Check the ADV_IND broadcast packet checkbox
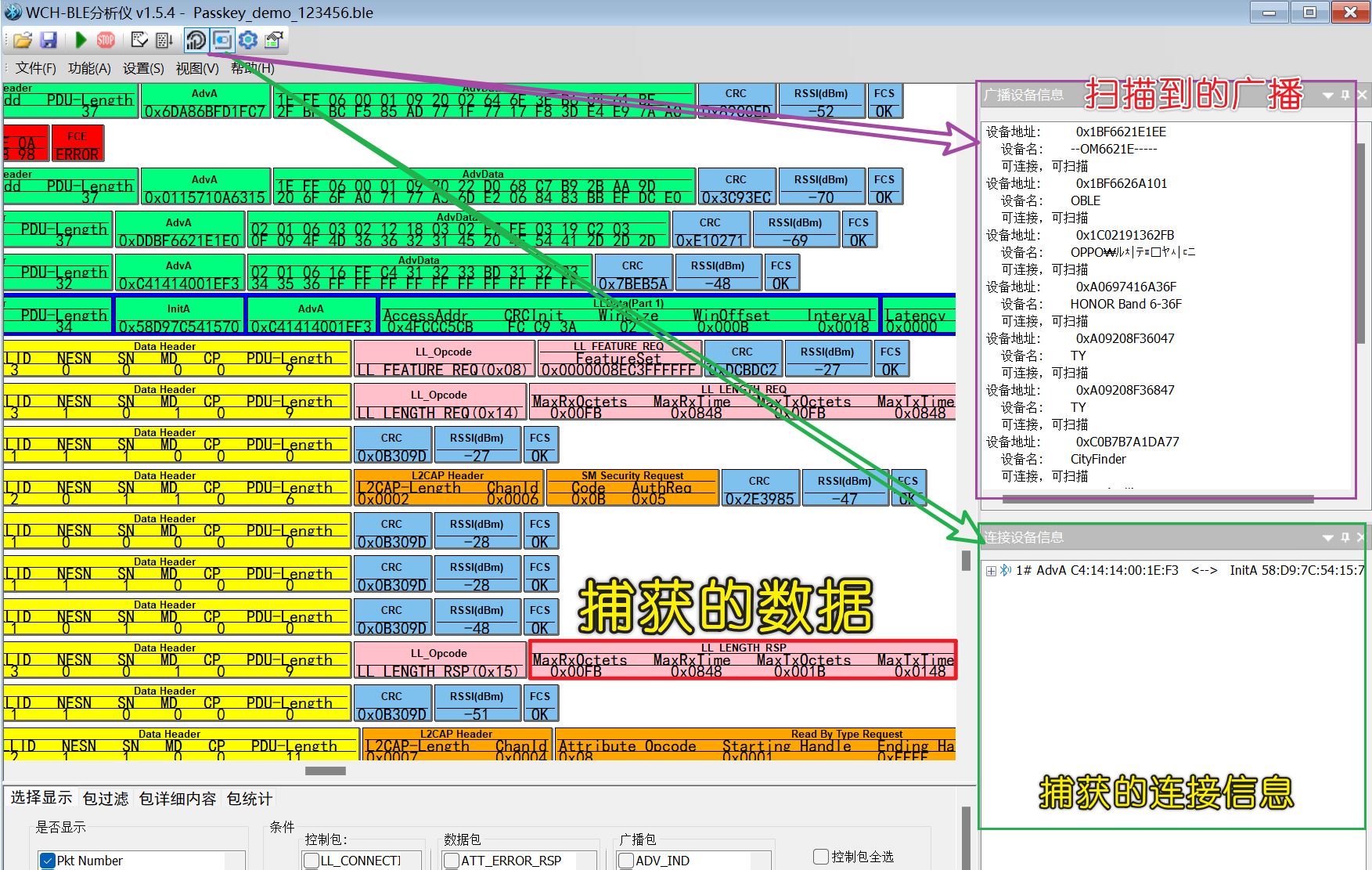This screenshot has width=1372, height=870. click(x=626, y=861)
